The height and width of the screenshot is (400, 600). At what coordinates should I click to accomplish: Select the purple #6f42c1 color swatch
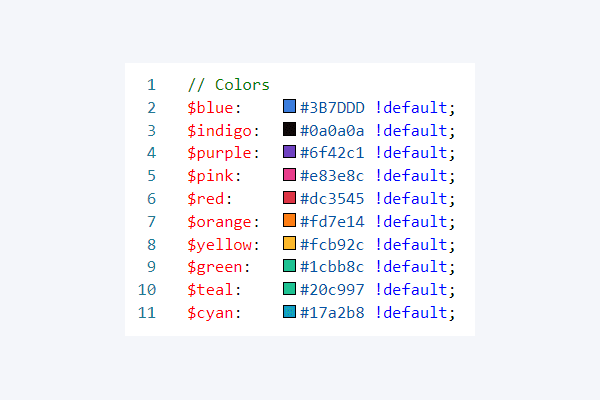click(289, 152)
